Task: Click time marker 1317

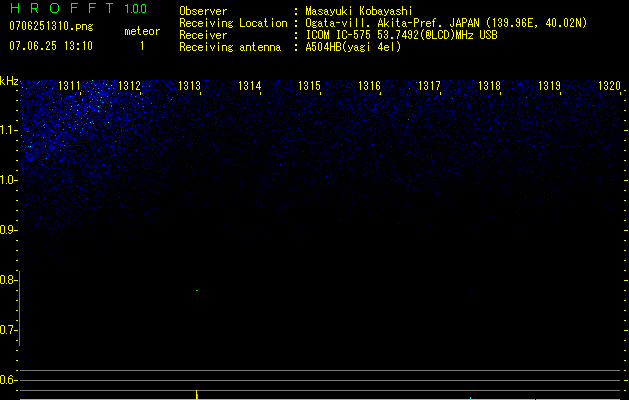Action: point(429,86)
